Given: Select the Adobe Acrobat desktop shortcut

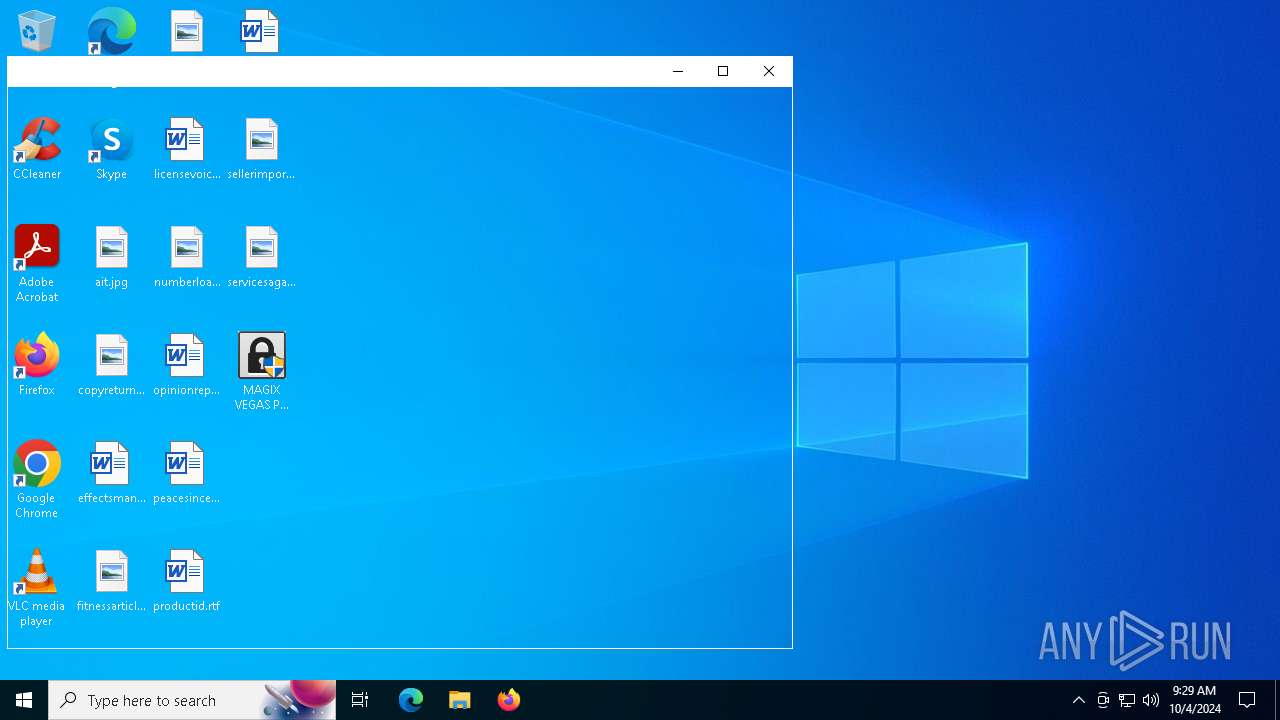Looking at the screenshot, I should pyautogui.click(x=37, y=264).
